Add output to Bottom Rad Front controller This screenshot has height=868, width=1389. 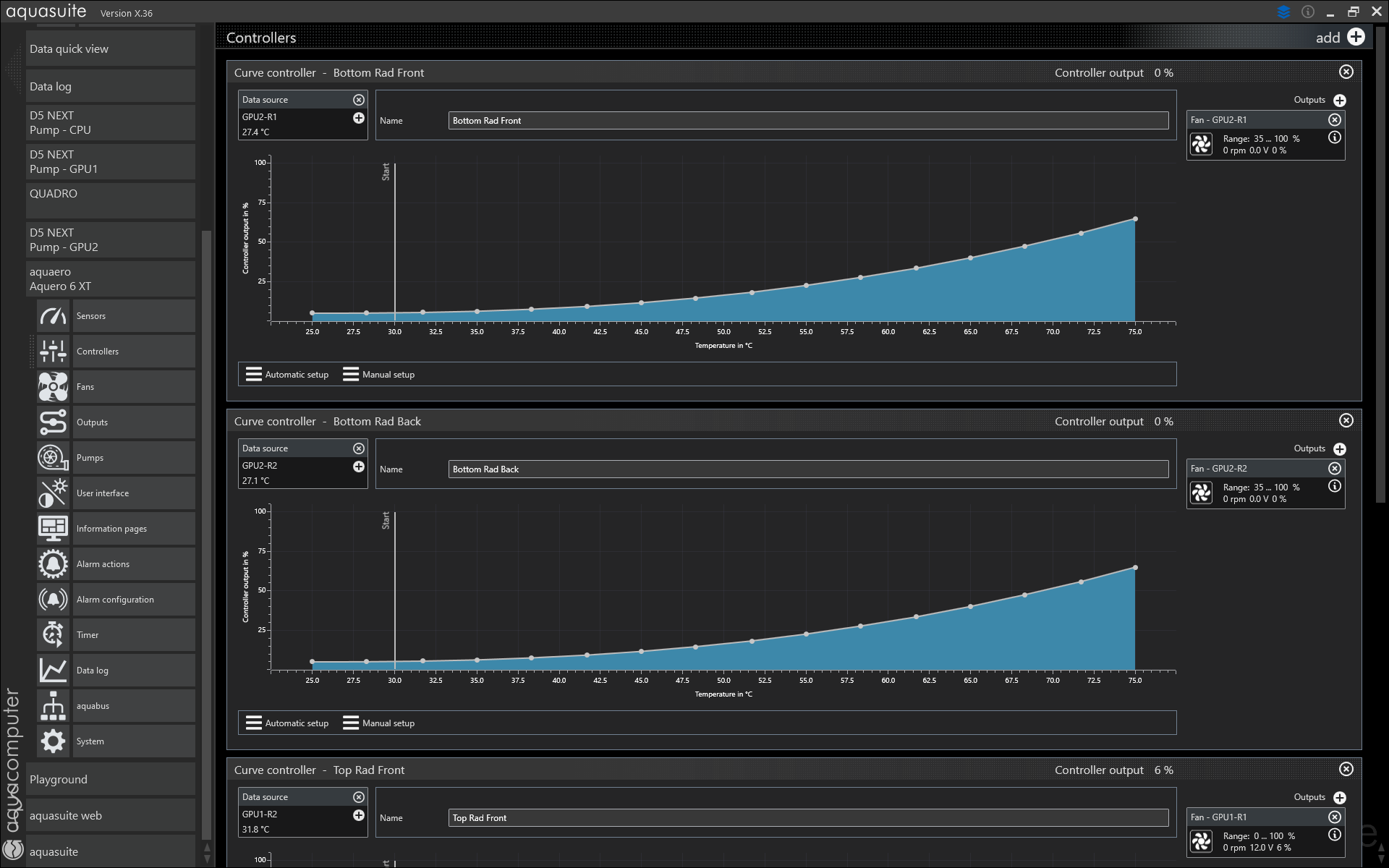(x=1340, y=101)
